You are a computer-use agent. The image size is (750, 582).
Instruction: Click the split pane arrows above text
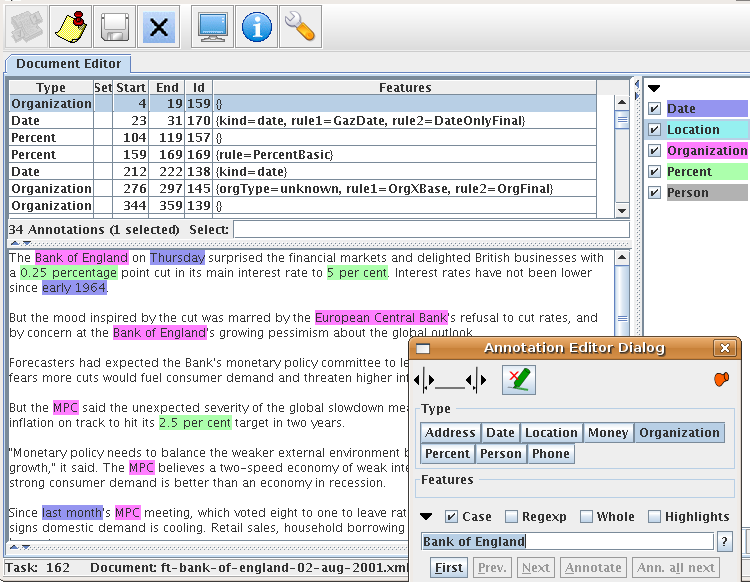[x=21, y=243]
